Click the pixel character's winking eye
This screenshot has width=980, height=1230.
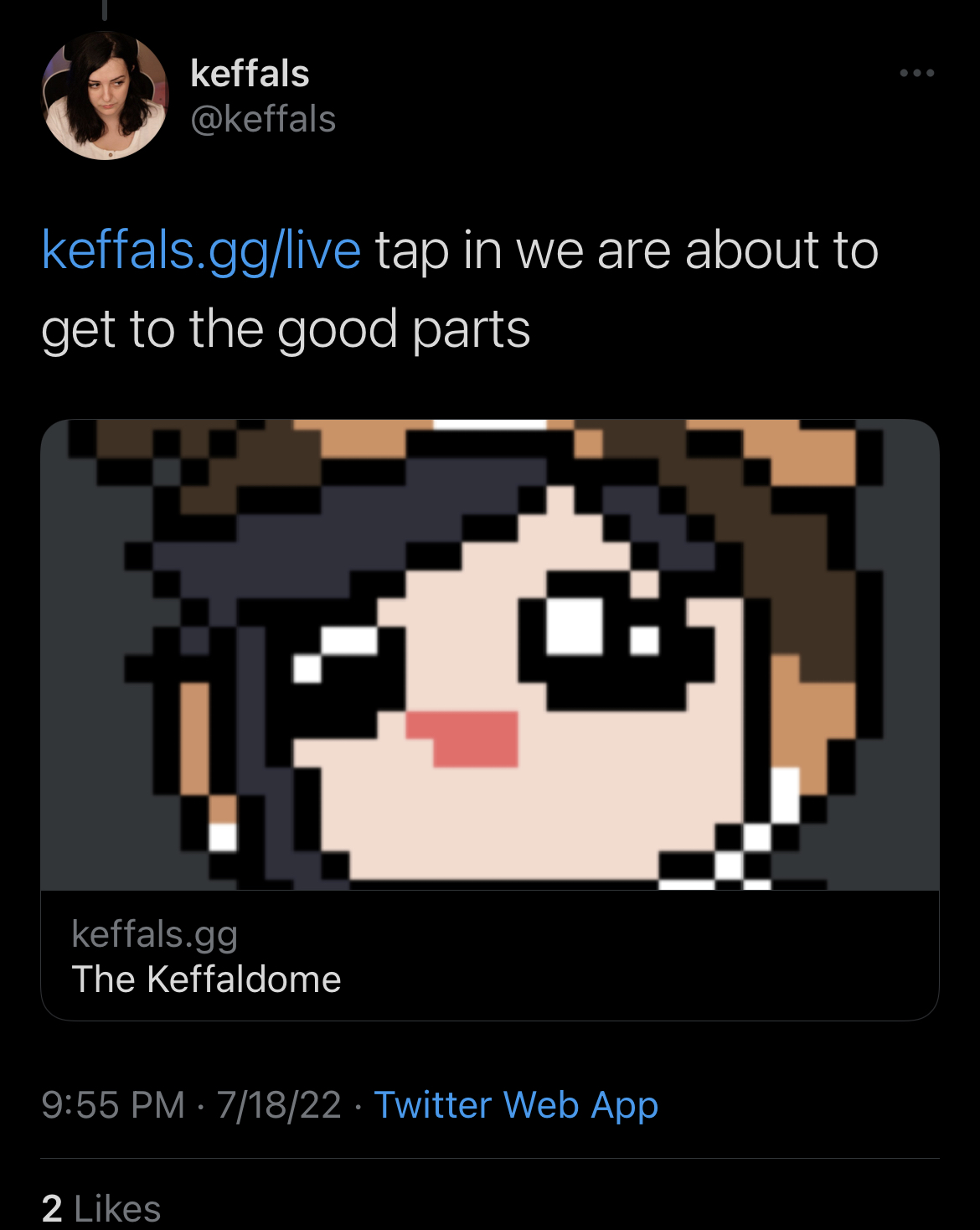pos(335,654)
